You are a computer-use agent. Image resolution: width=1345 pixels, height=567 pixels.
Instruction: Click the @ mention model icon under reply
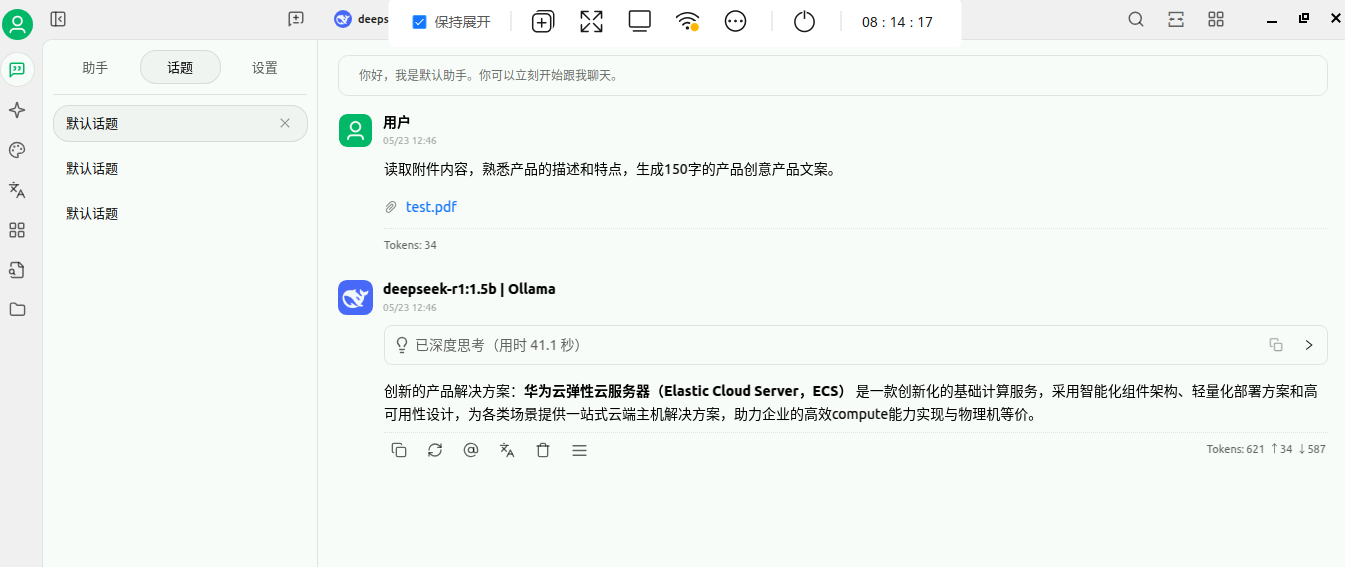click(x=471, y=450)
